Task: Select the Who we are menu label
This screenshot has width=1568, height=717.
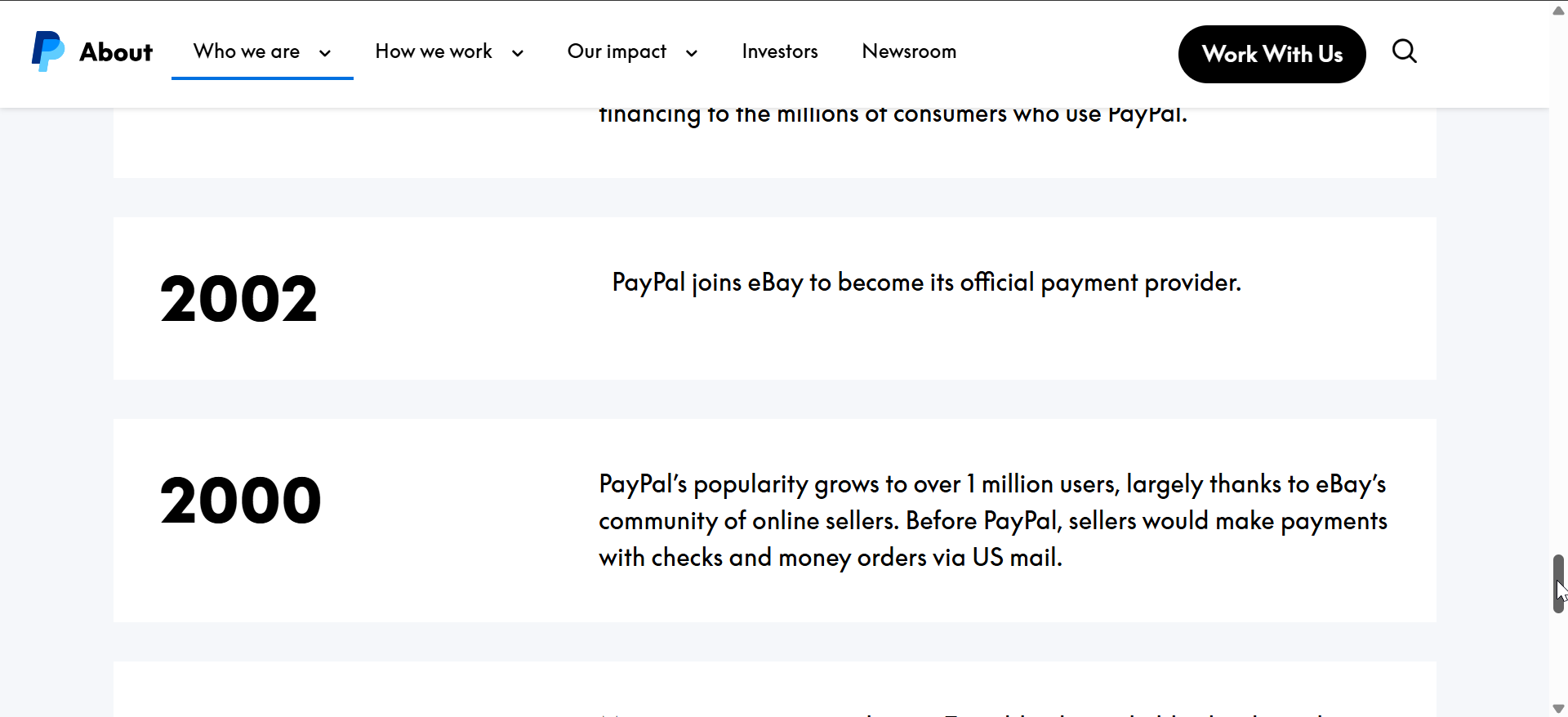Action: [x=247, y=51]
